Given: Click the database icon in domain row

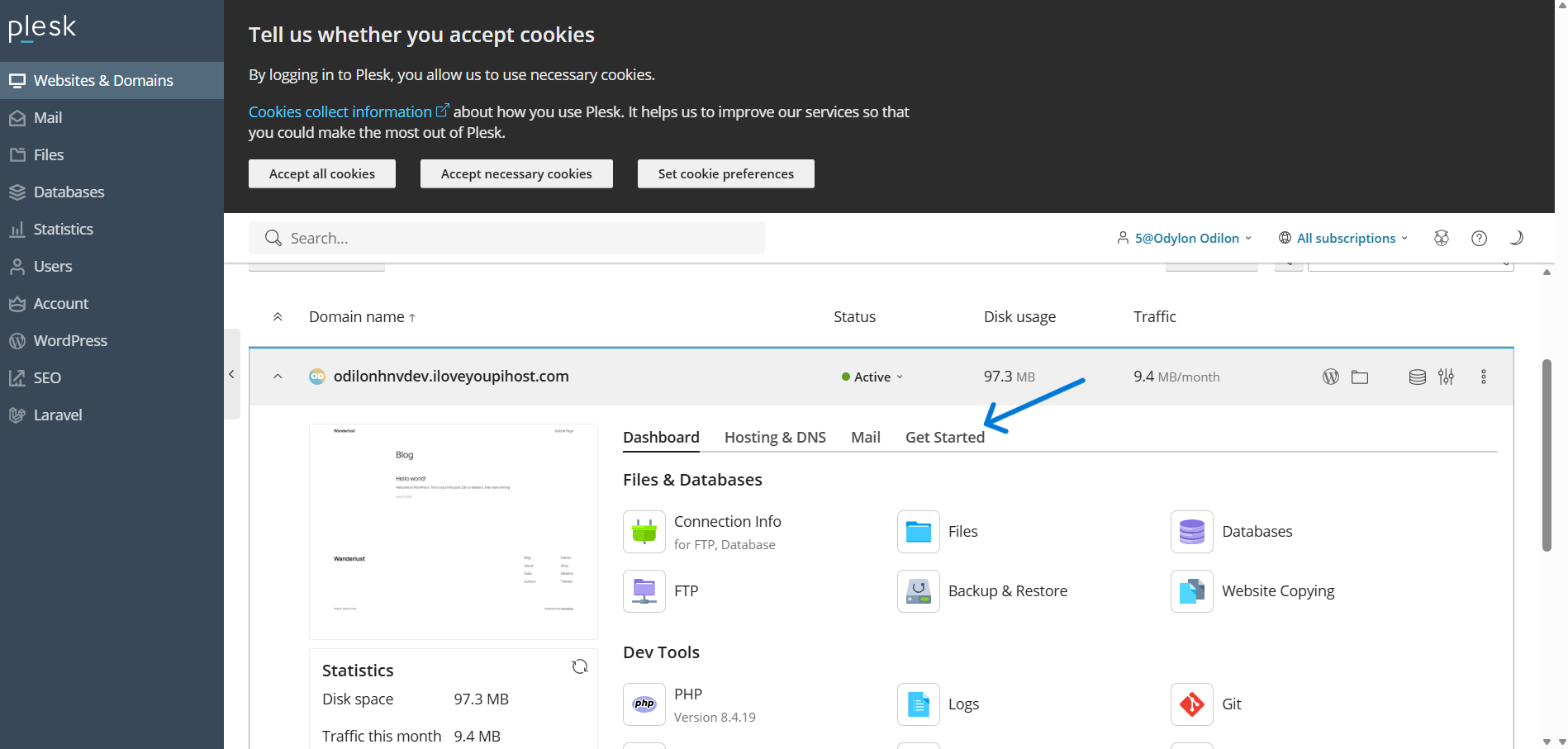Looking at the screenshot, I should pos(1417,377).
